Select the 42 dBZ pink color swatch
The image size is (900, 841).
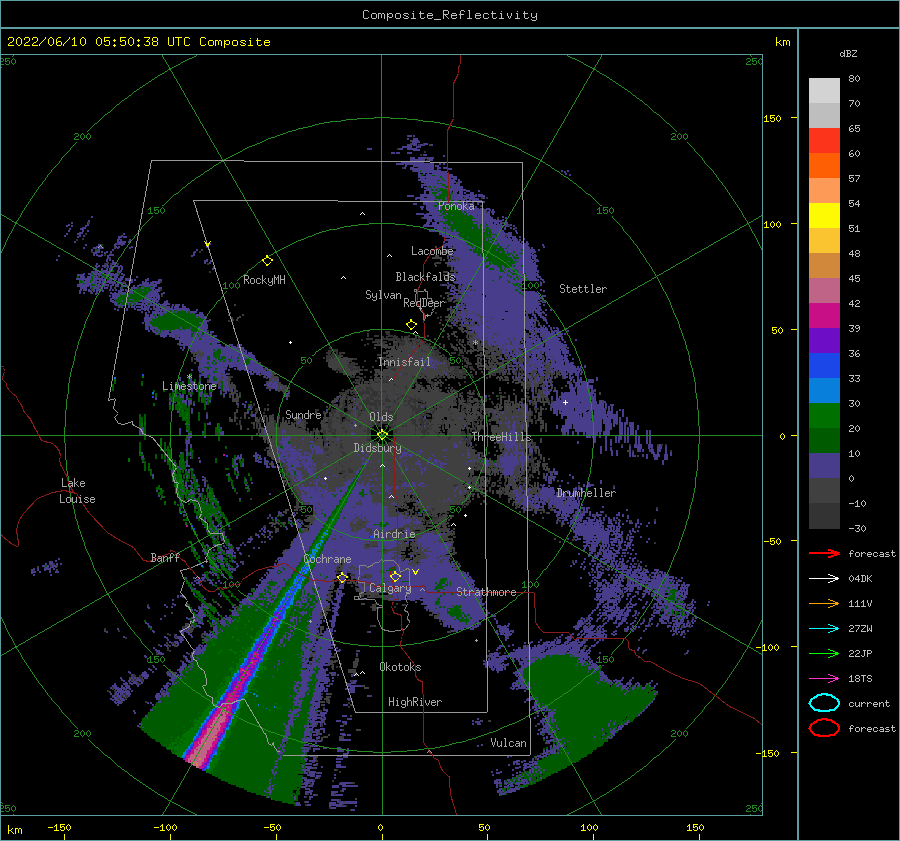point(824,290)
